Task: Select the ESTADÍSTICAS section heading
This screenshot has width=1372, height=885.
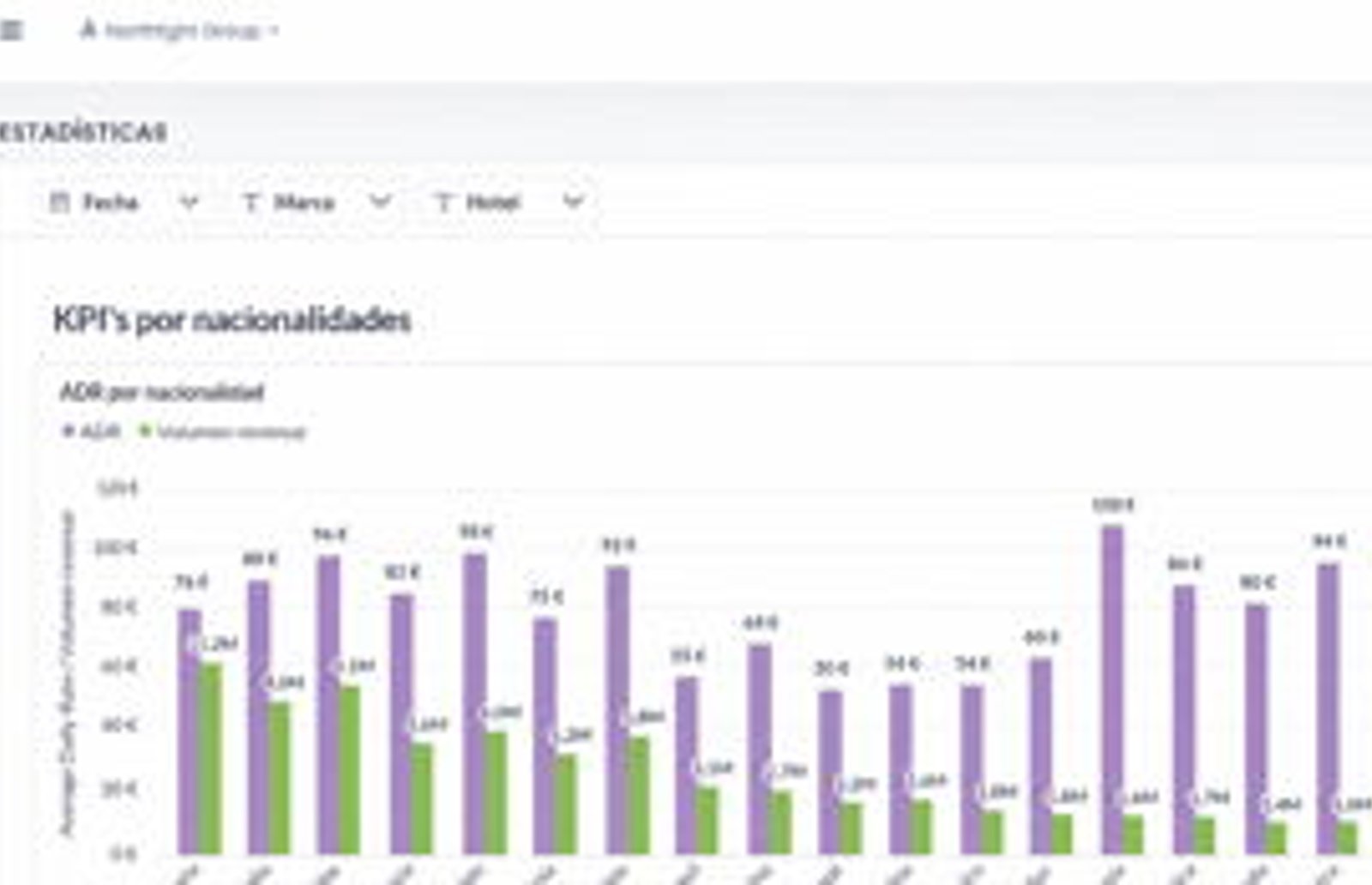Action: 83,132
